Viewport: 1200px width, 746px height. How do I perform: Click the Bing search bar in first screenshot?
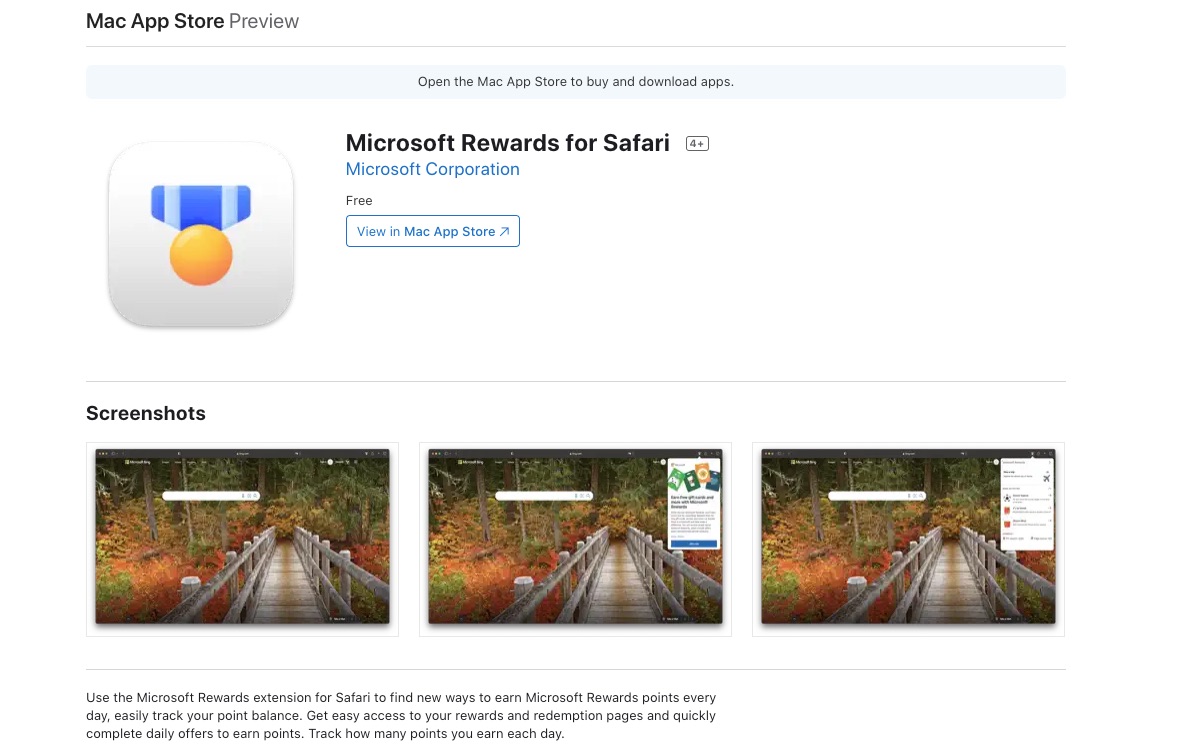[211, 496]
